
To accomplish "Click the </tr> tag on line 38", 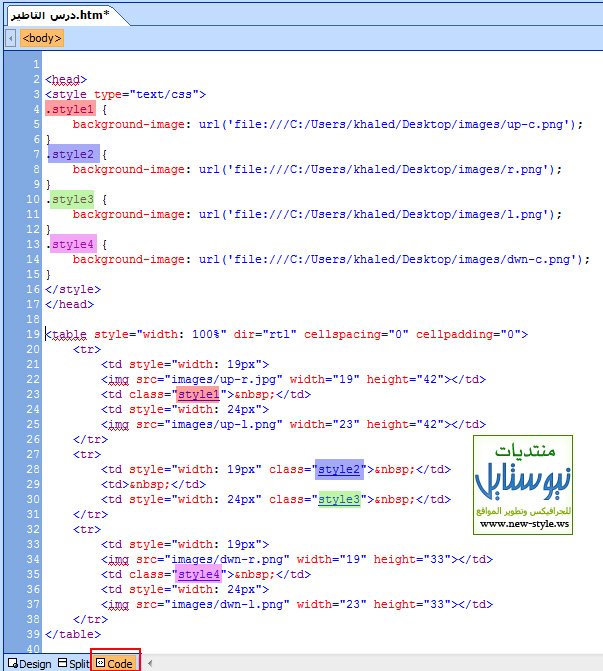I will click(x=90, y=619).
